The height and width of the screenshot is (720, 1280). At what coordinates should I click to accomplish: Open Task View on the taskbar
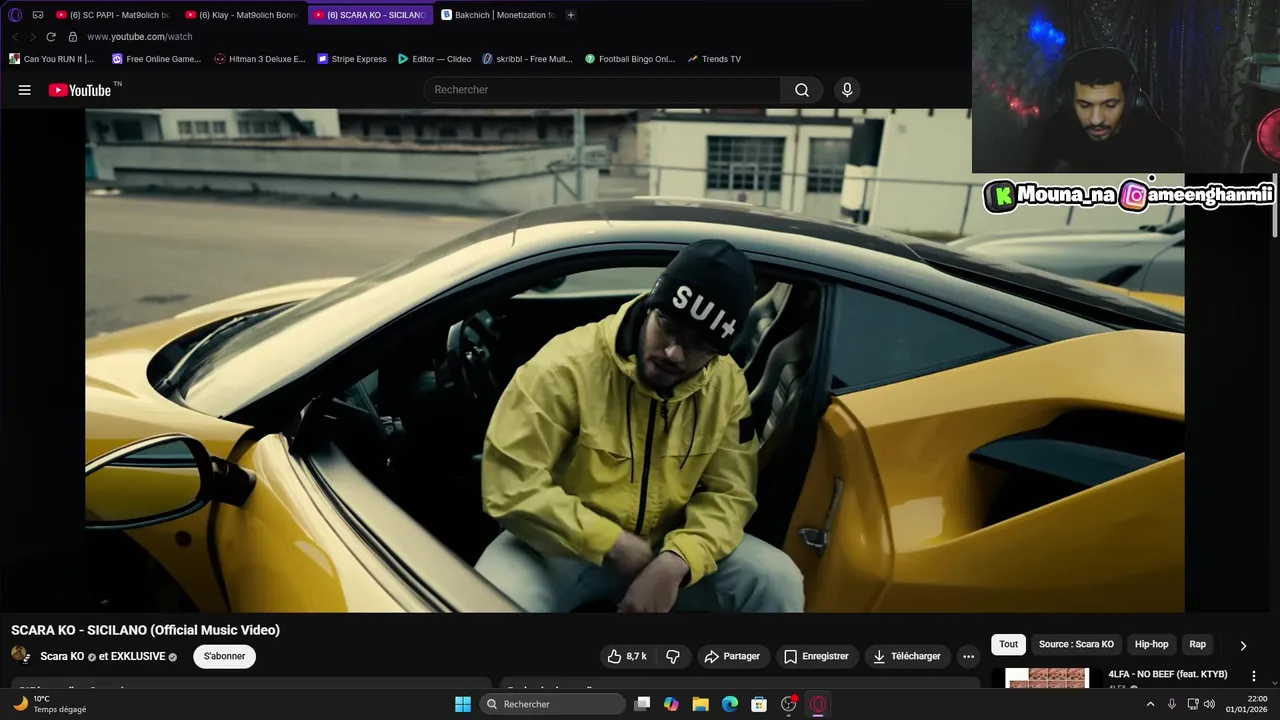tap(642, 704)
